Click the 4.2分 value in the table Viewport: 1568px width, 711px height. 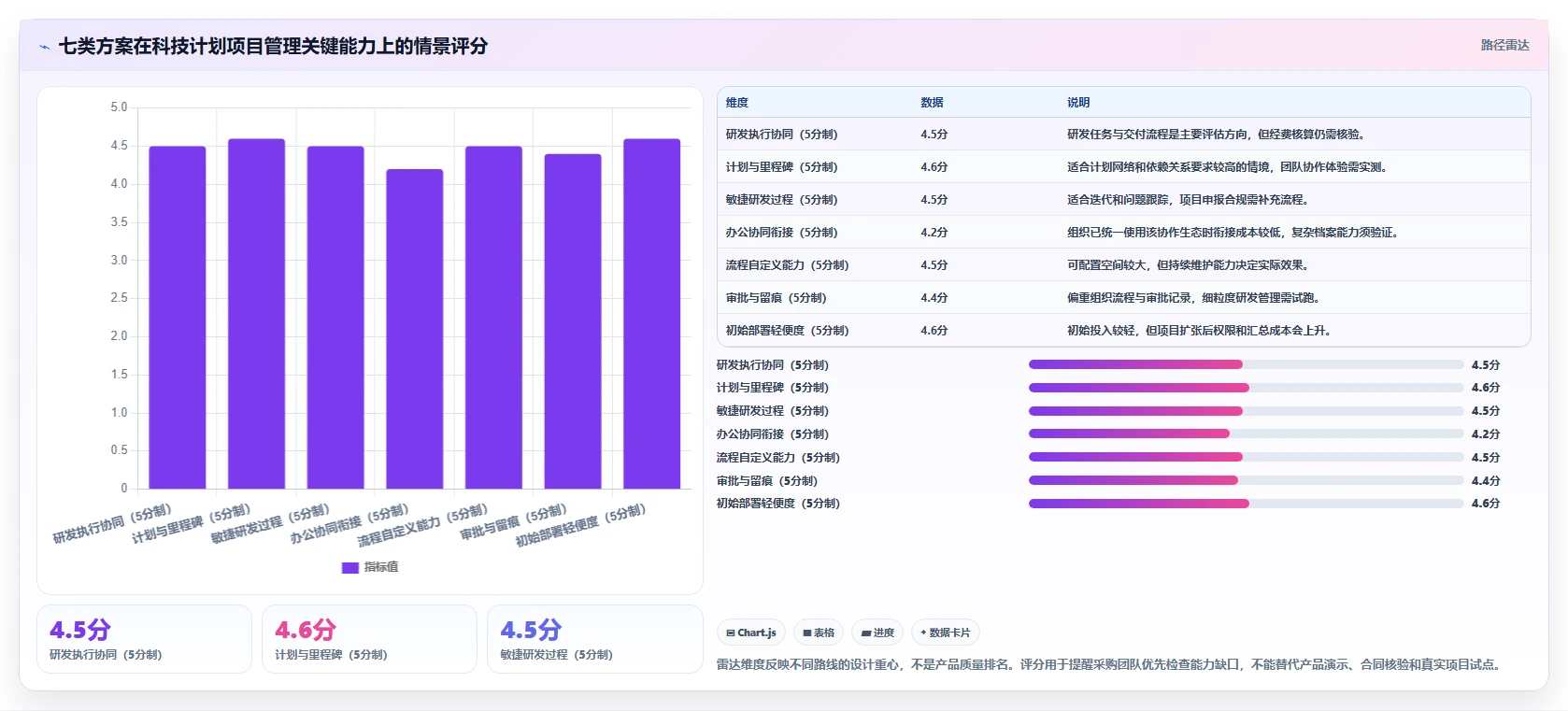pyautogui.click(x=934, y=233)
